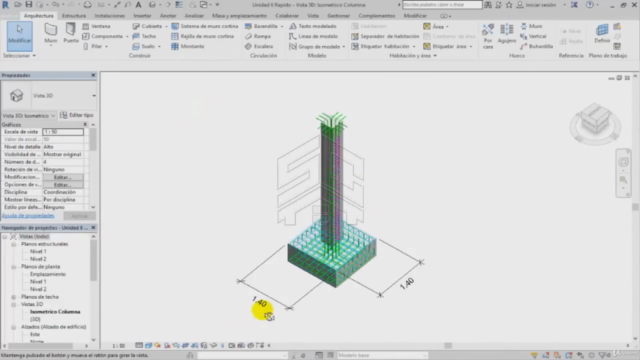The width and height of the screenshot is (640, 360).
Task: Open Suelo dropdown arrow
Action: 159,47
